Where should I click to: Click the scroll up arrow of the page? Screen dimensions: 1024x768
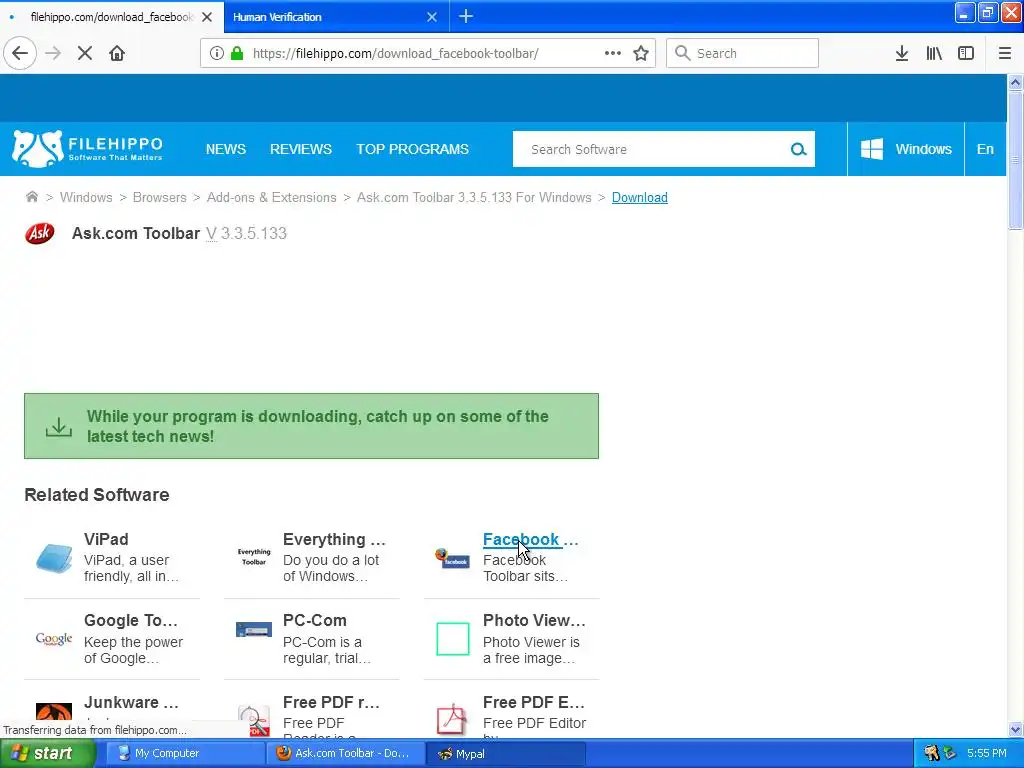click(1015, 82)
